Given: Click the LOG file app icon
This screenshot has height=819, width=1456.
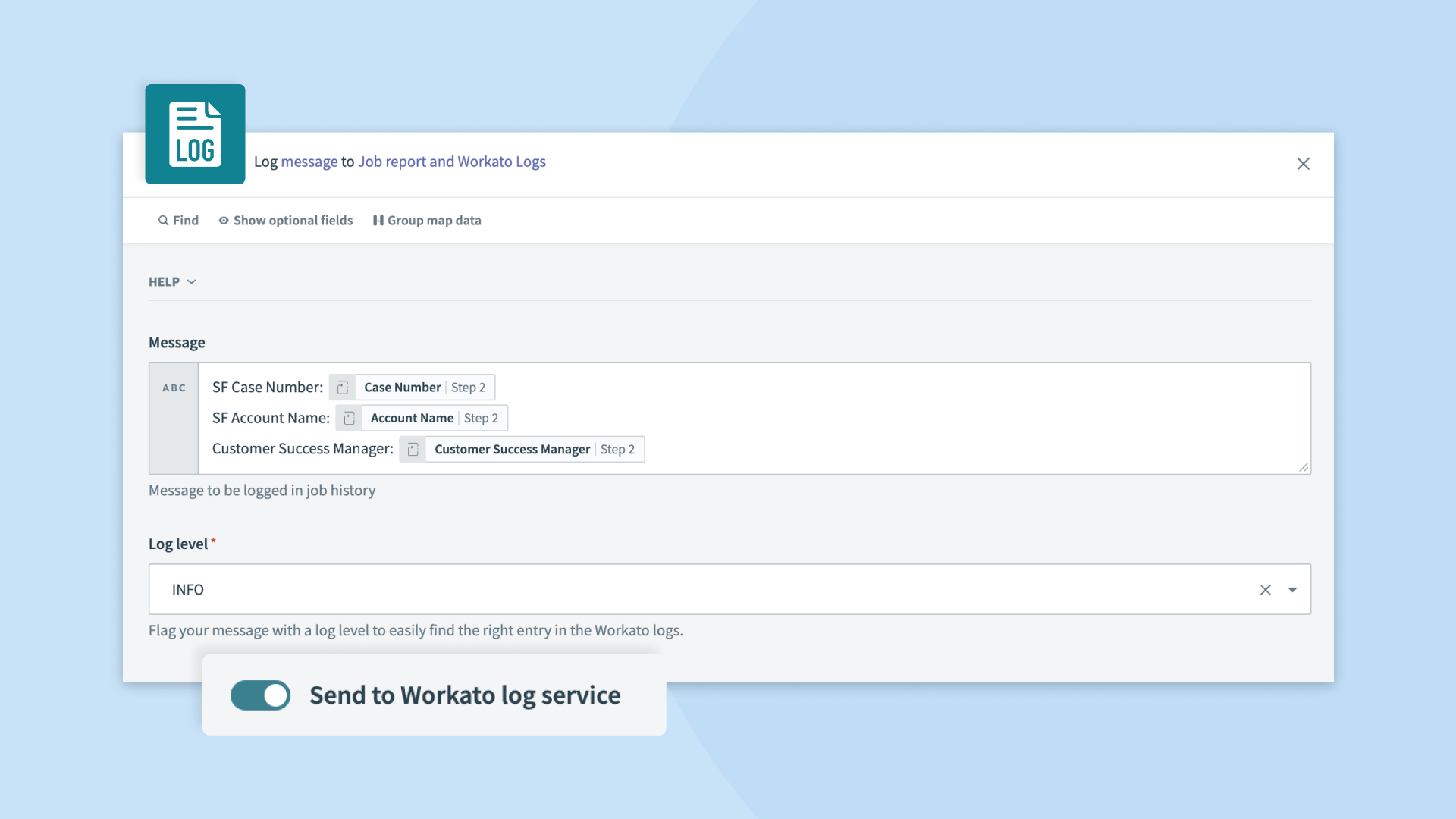Looking at the screenshot, I should 195,134.
